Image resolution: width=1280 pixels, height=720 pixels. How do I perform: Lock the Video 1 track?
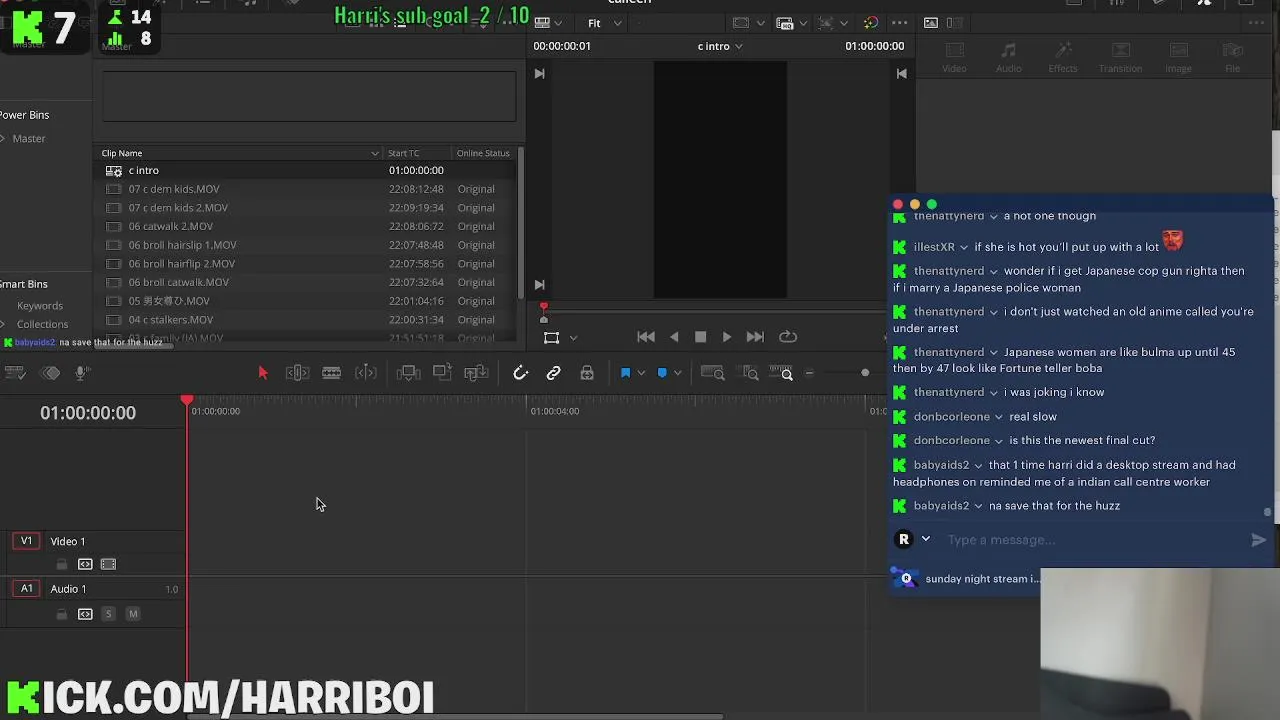tap(62, 565)
